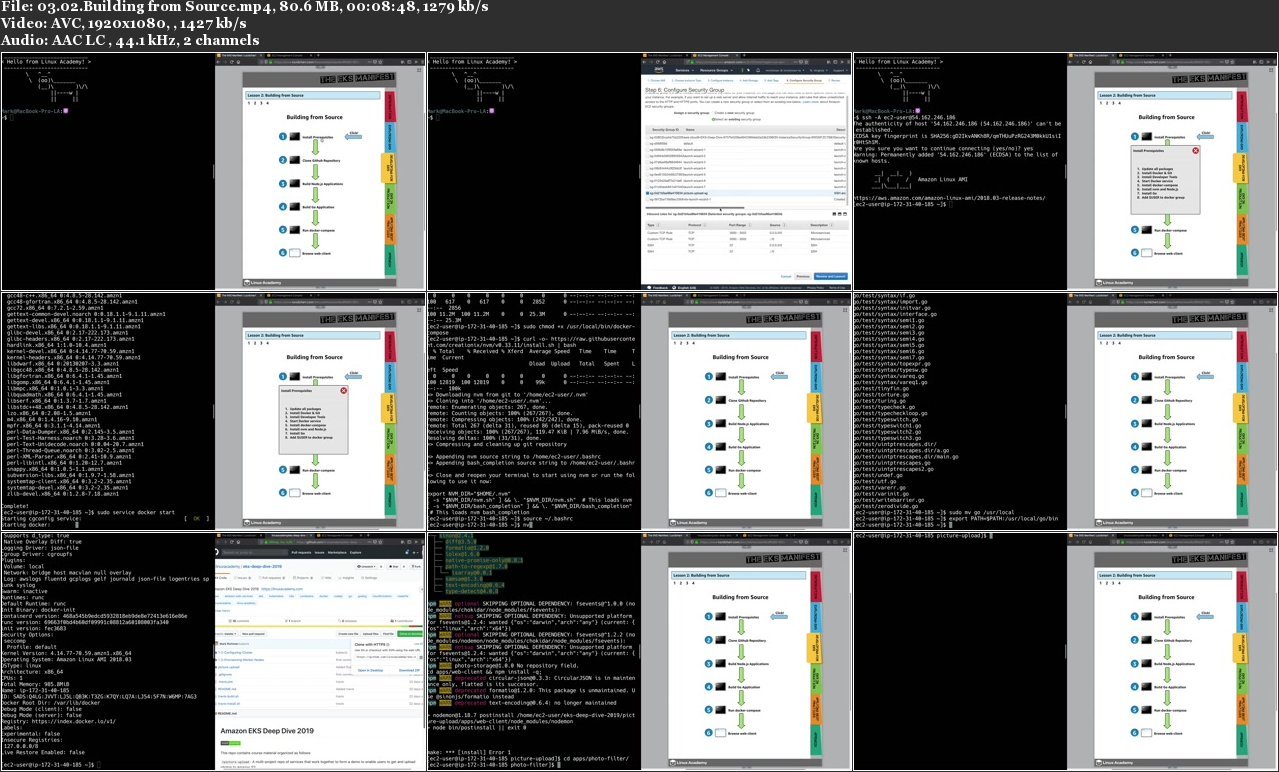Image resolution: width=1279 pixels, height=772 pixels.
Task: Click Previous in the security group wizard
Action: [803, 276]
